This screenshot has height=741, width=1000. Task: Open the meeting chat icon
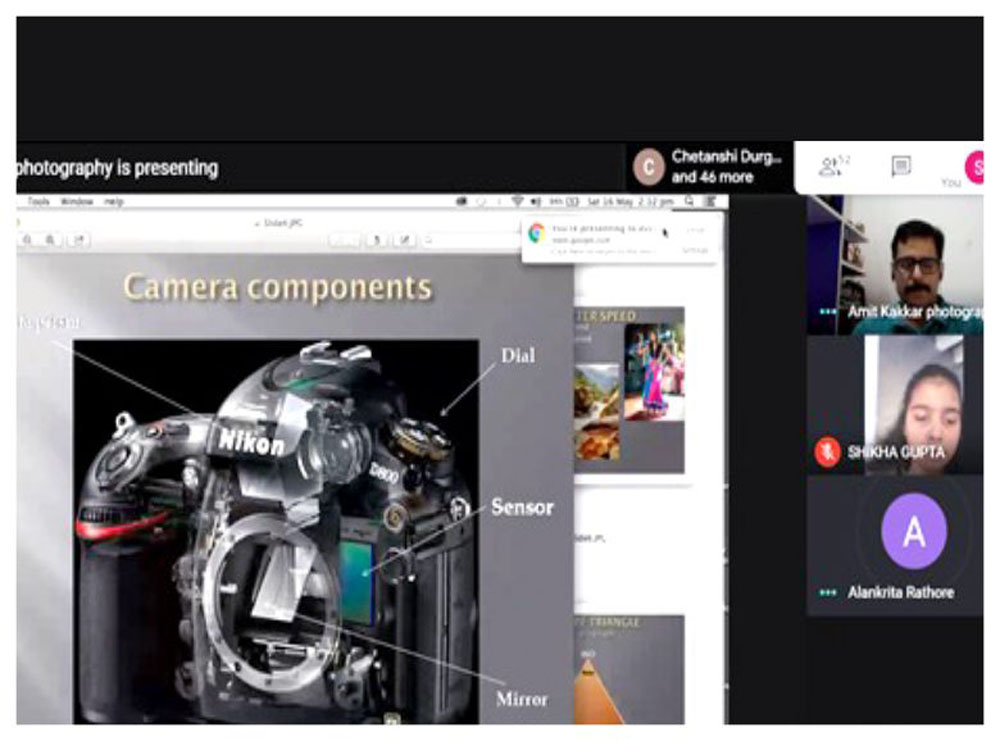(x=901, y=166)
